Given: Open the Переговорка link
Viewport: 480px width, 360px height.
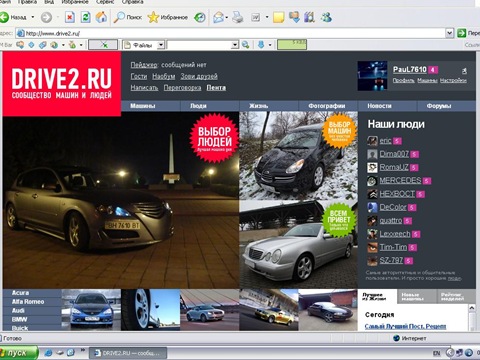Looking at the screenshot, I should [x=182, y=88].
